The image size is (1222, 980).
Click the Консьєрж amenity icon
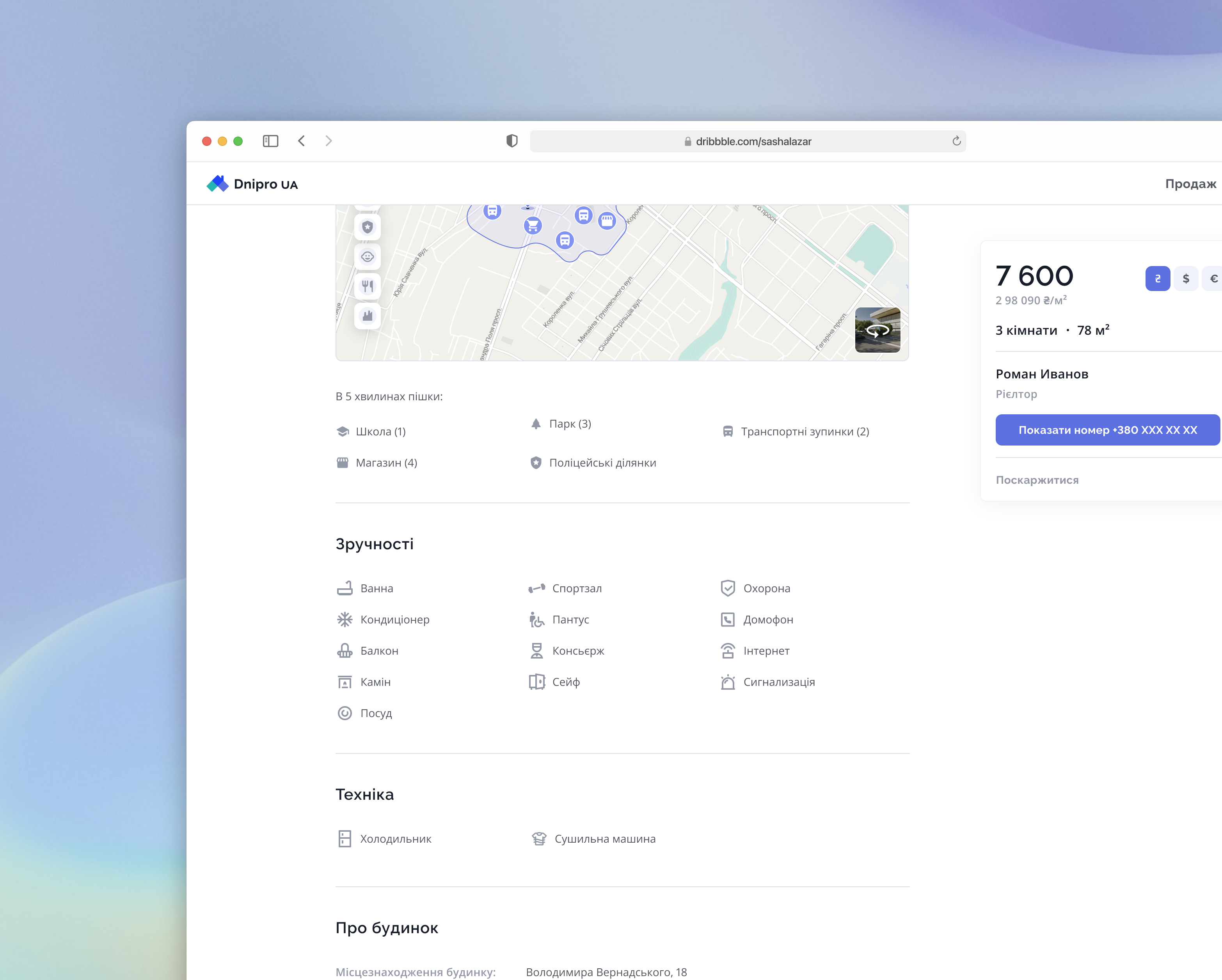pos(537,651)
